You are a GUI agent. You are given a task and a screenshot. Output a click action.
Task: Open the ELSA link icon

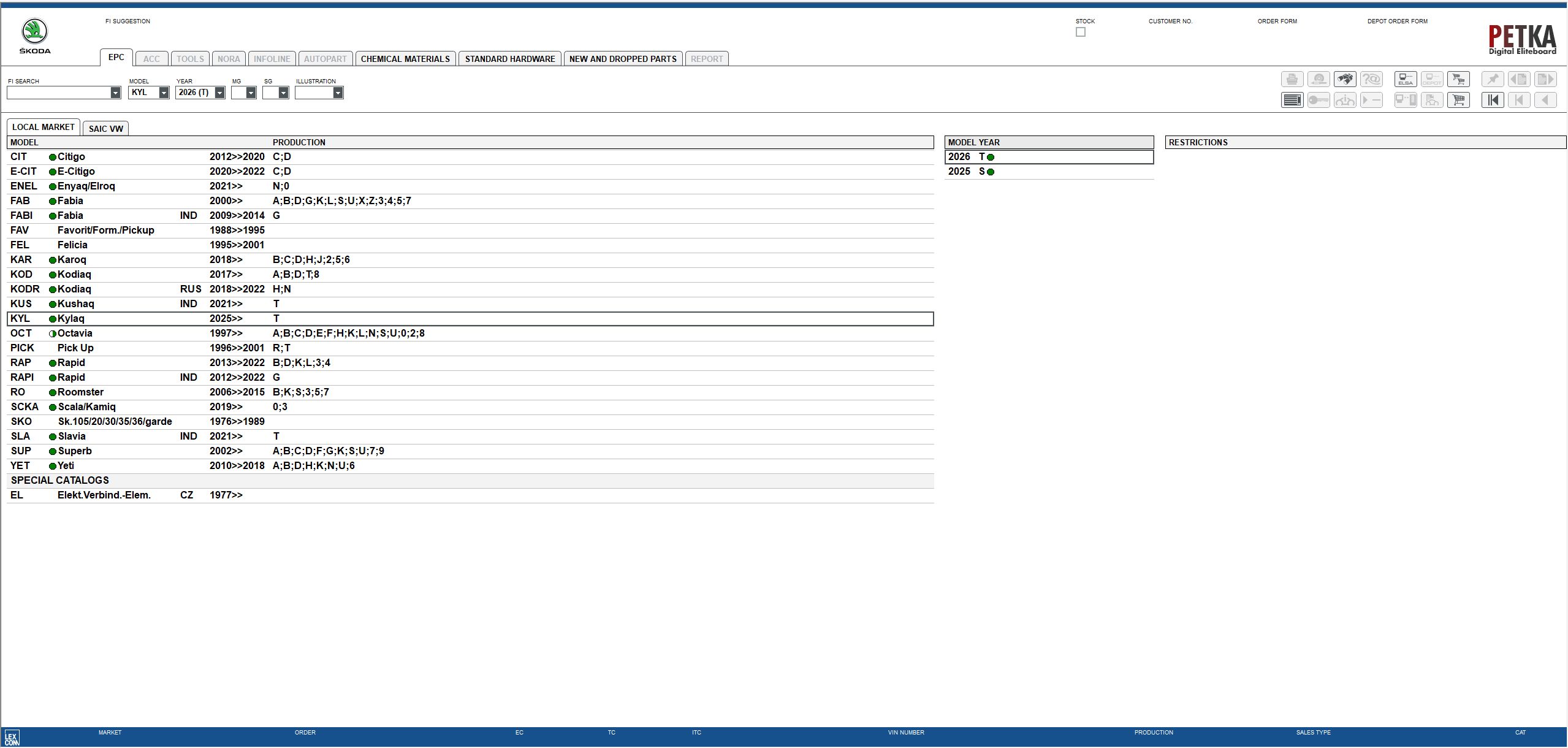pos(1406,79)
